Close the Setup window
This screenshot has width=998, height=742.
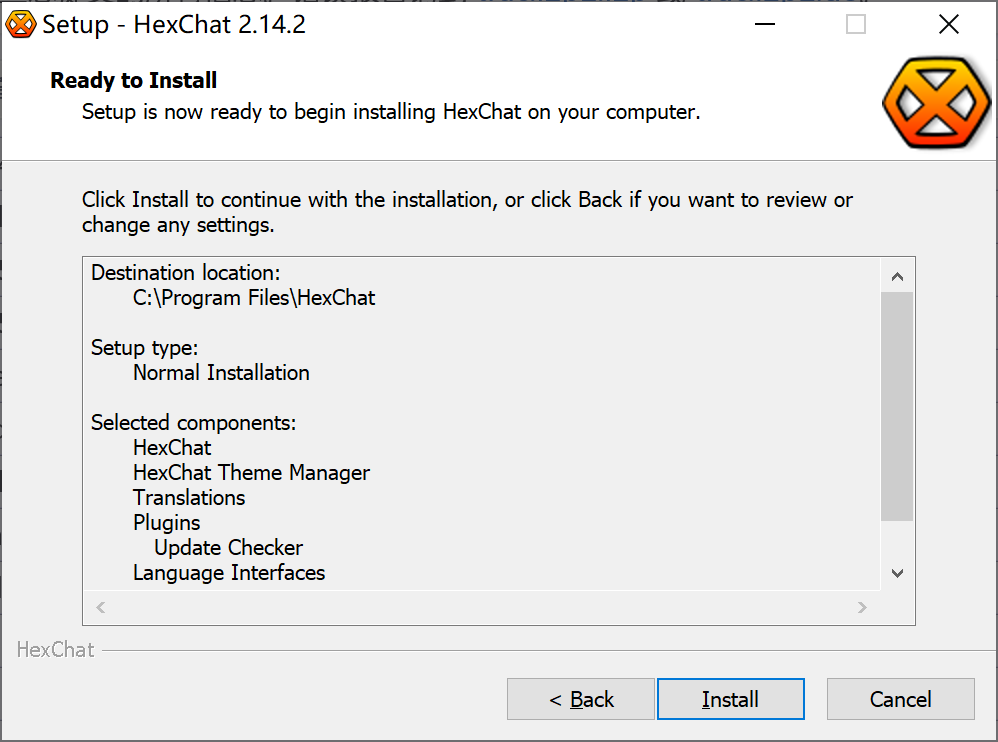pyautogui.click(x=948, y=25)
